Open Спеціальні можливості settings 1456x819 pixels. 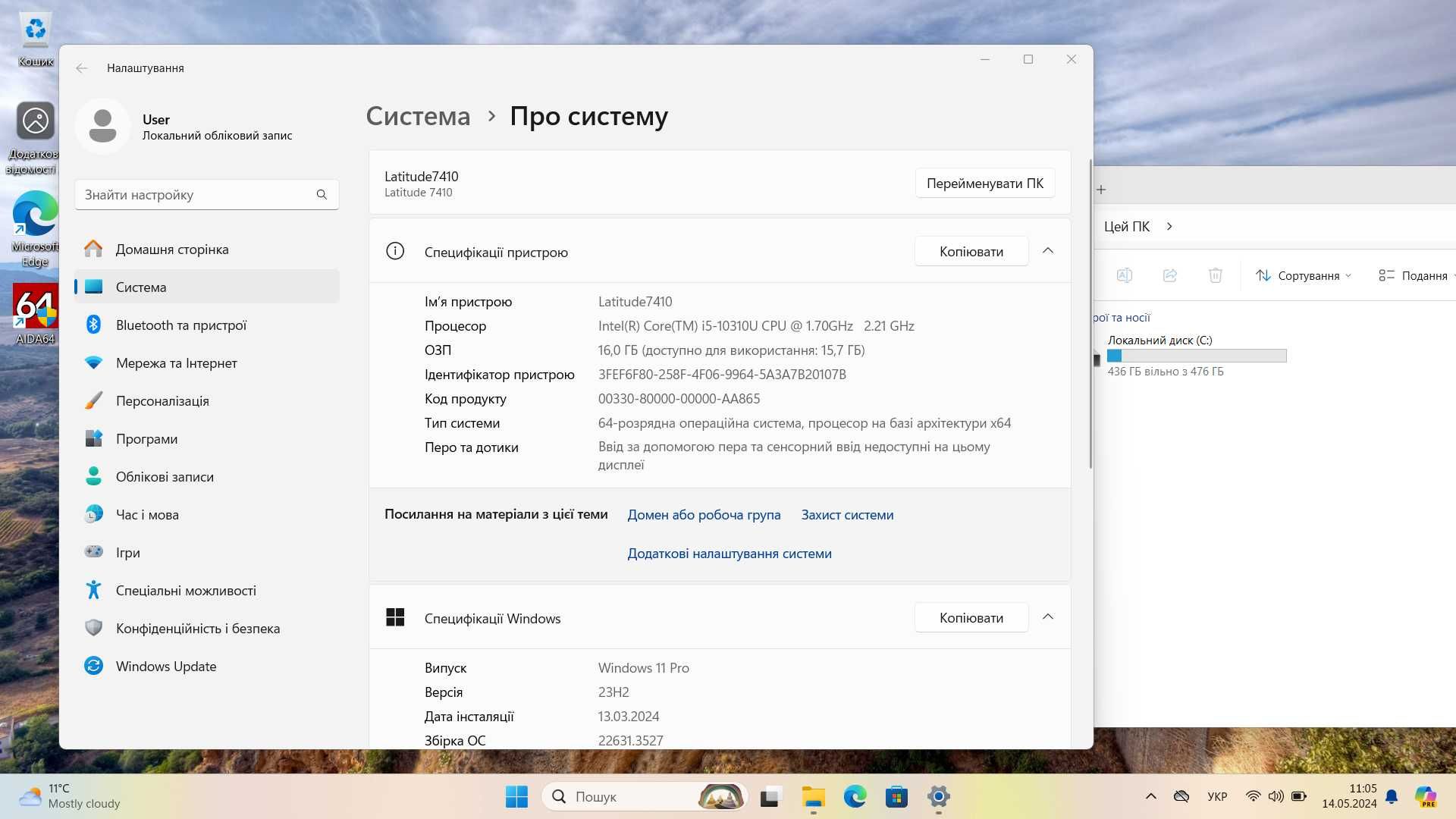coord(206,590)
